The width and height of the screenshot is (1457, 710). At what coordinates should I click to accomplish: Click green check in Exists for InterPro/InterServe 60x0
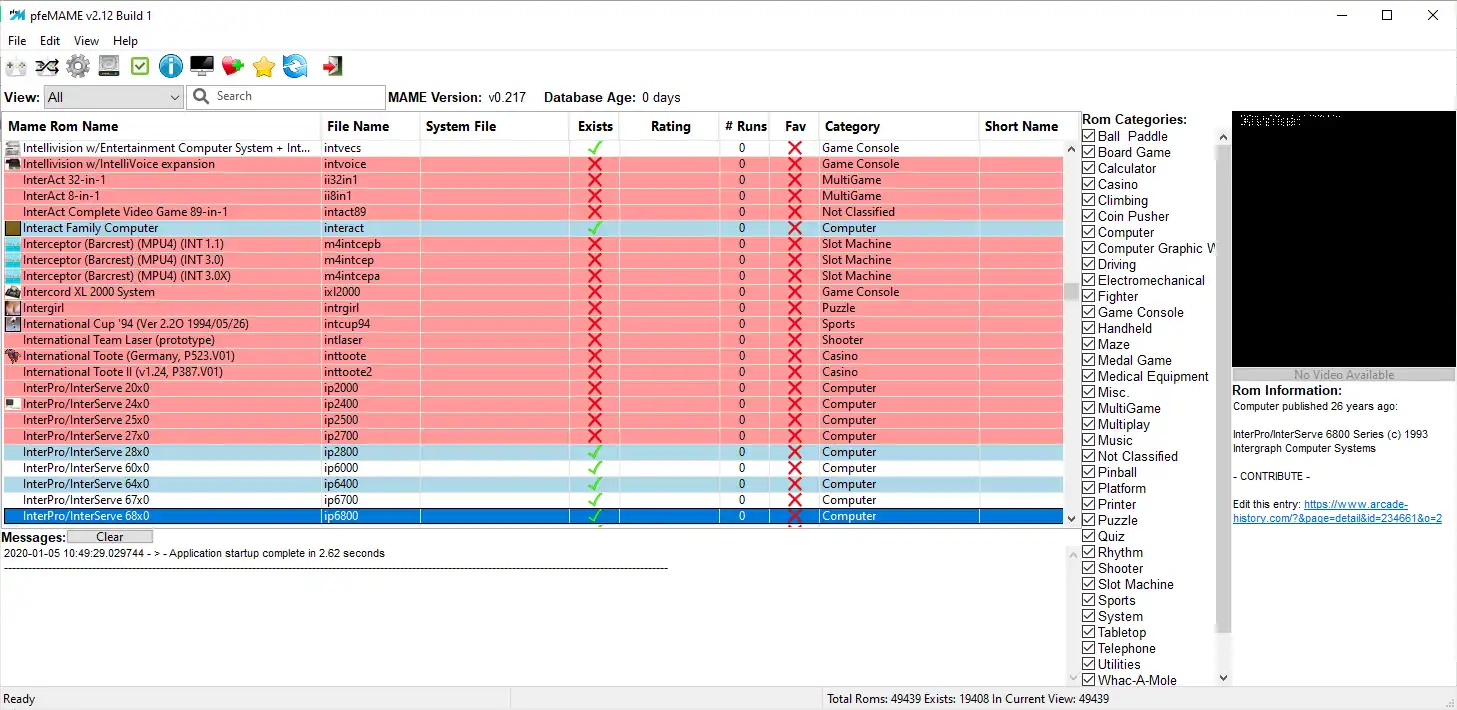tap(595, 468)
